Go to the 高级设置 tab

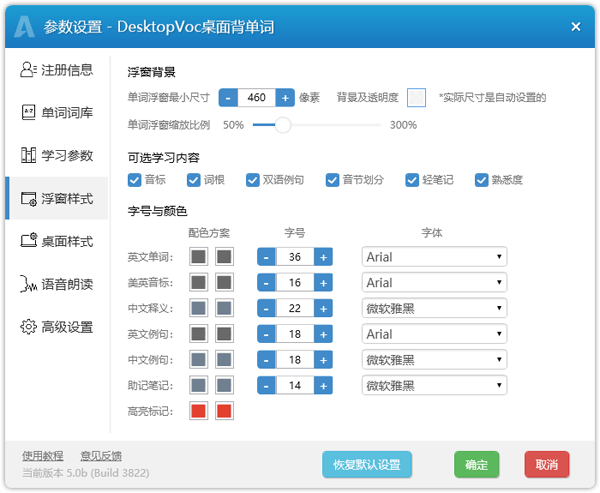tap(57, 327)
